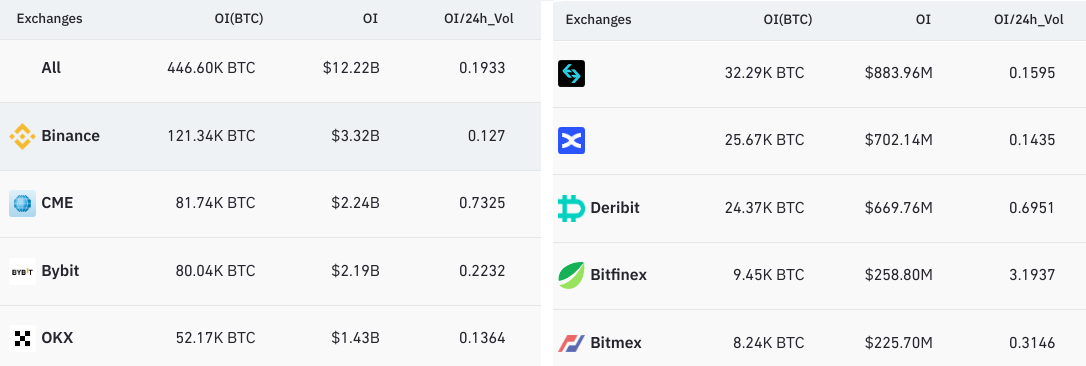The height and width of the screenshot is (366, 1086).
Task: Click the CME globe logo icon
Action: pyautogui.click(x=22, y=203)
